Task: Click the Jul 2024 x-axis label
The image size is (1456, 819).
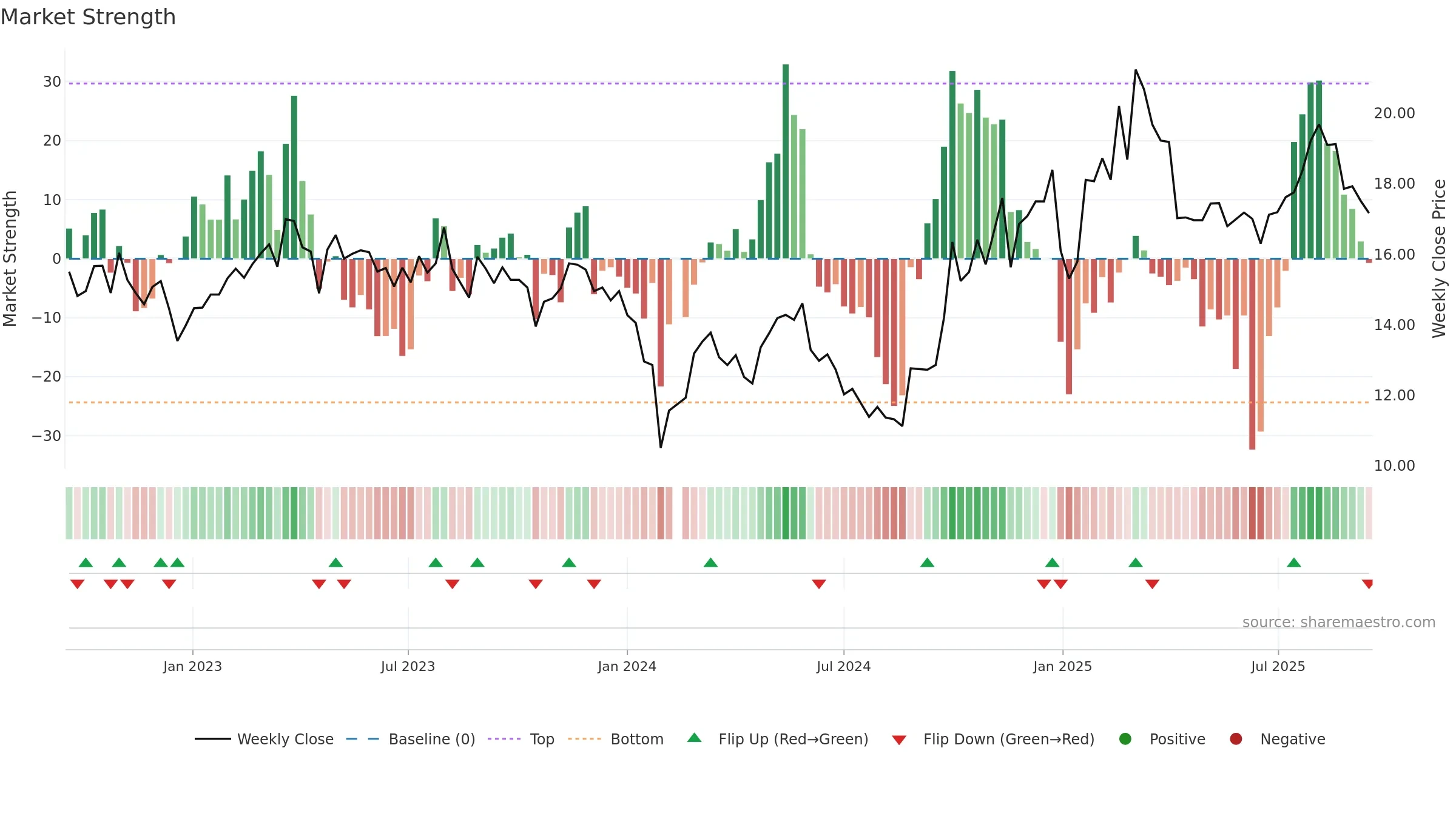Action: 843,666
